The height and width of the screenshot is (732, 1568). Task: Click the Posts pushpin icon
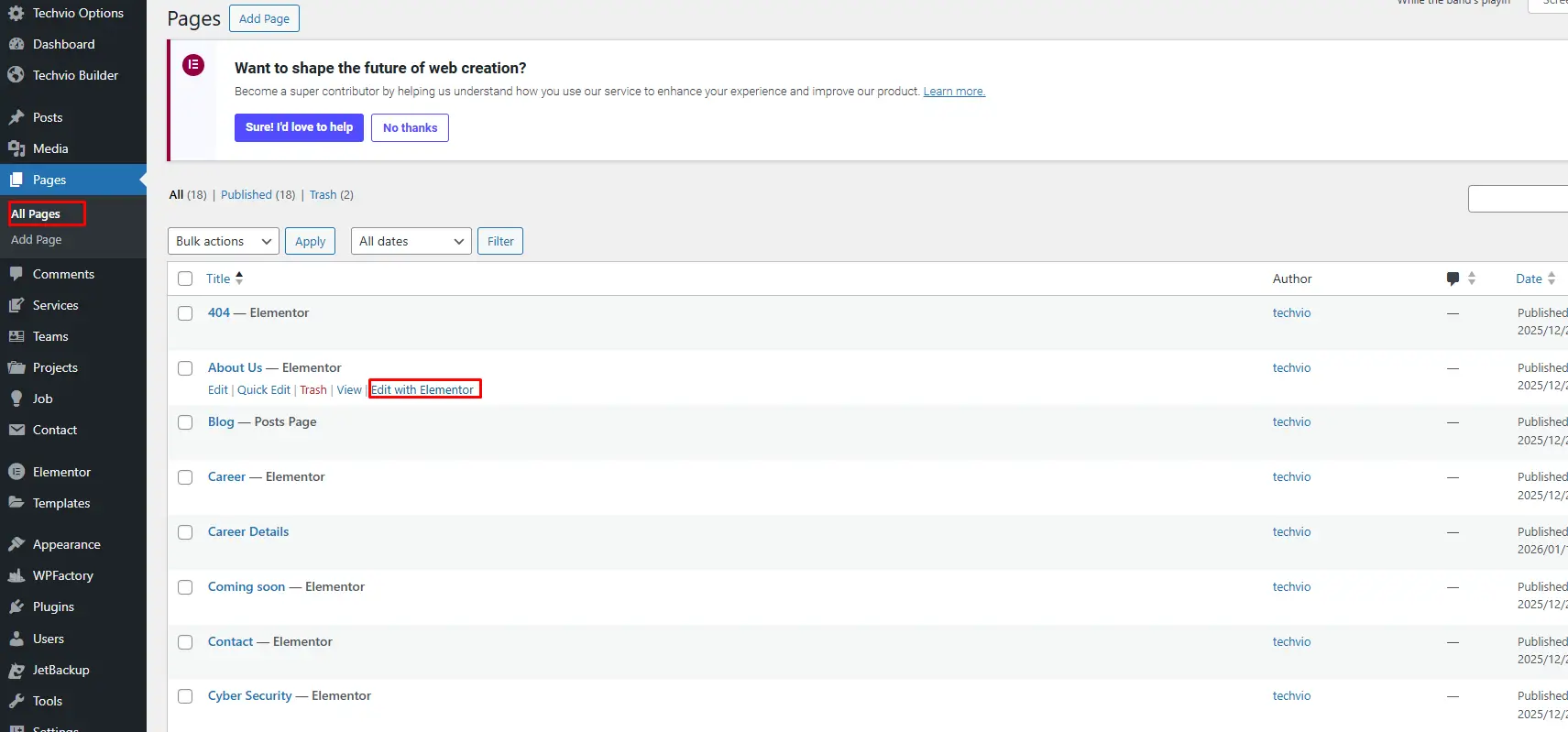click(16, 117)
